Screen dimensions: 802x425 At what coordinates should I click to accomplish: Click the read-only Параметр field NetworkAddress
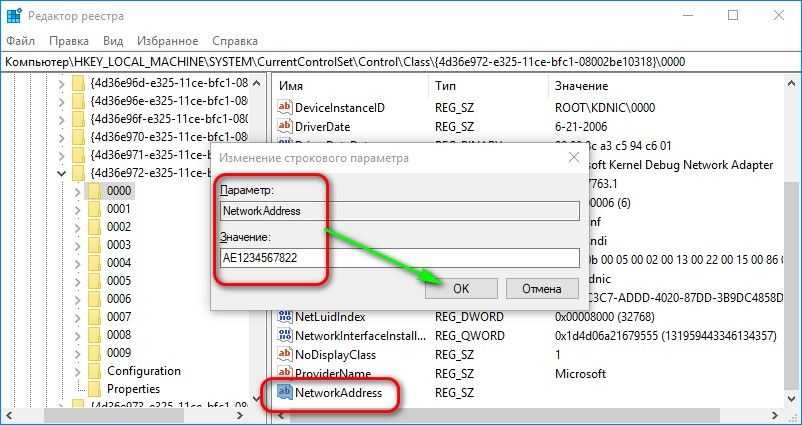coord(399,211)
